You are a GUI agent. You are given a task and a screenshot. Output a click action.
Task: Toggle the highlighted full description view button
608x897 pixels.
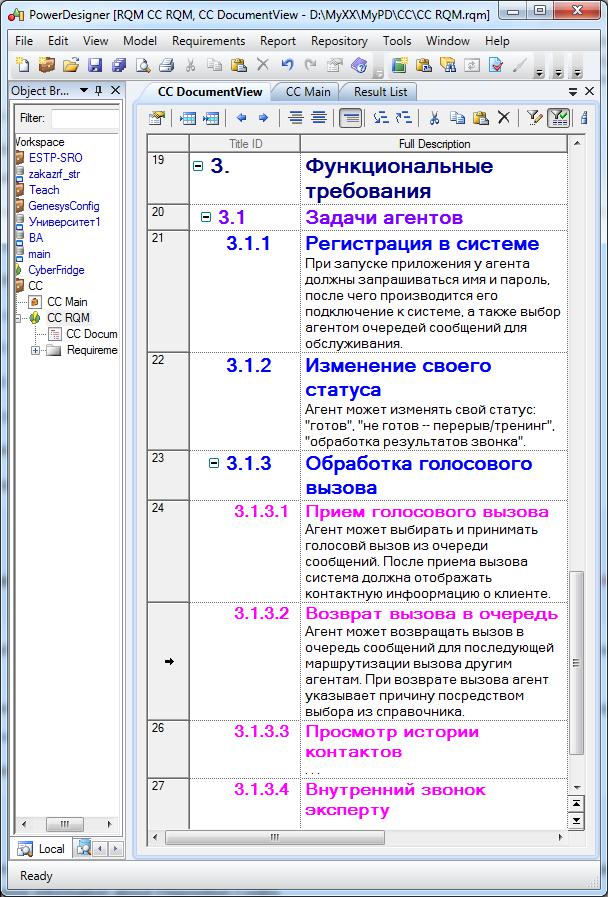click(x=351, y=118)
